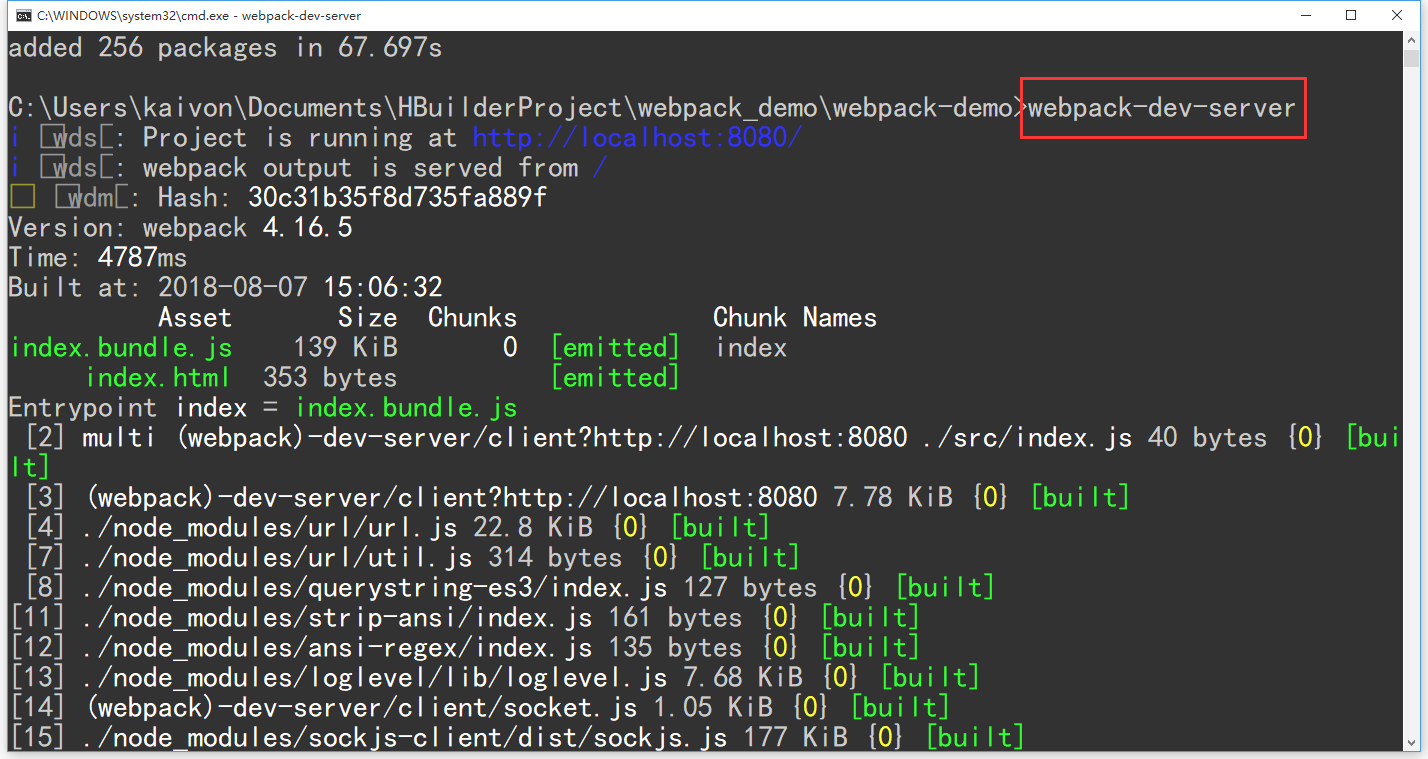This screenshot has width=1428, height=759.
Task: Click 'Entrypoint index = index.bundle.js' line
Action: pyautogui.click(x=263, y=407)
